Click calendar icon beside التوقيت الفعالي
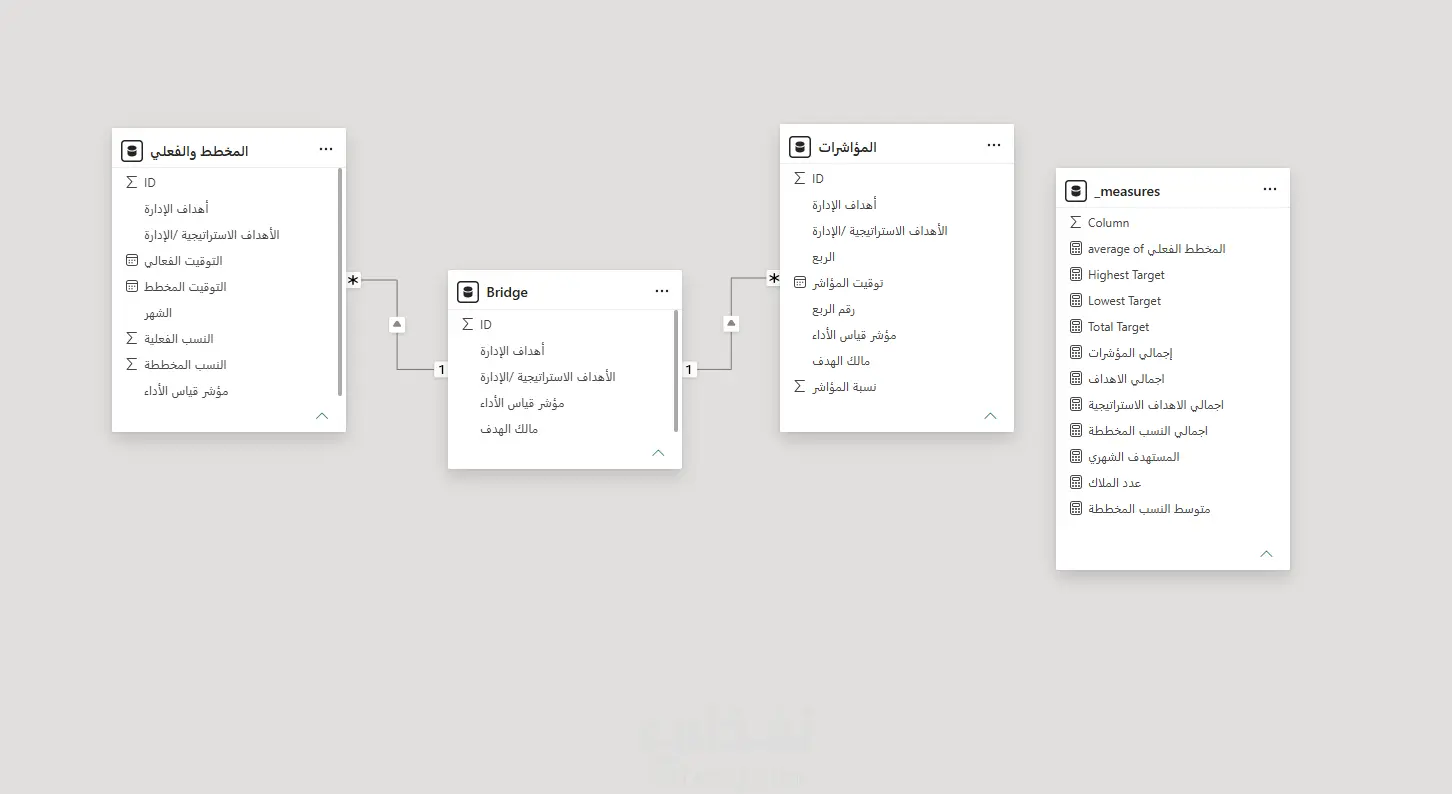Image resolution: width=1452 pixels, height=794 pixels. (131, 261)
